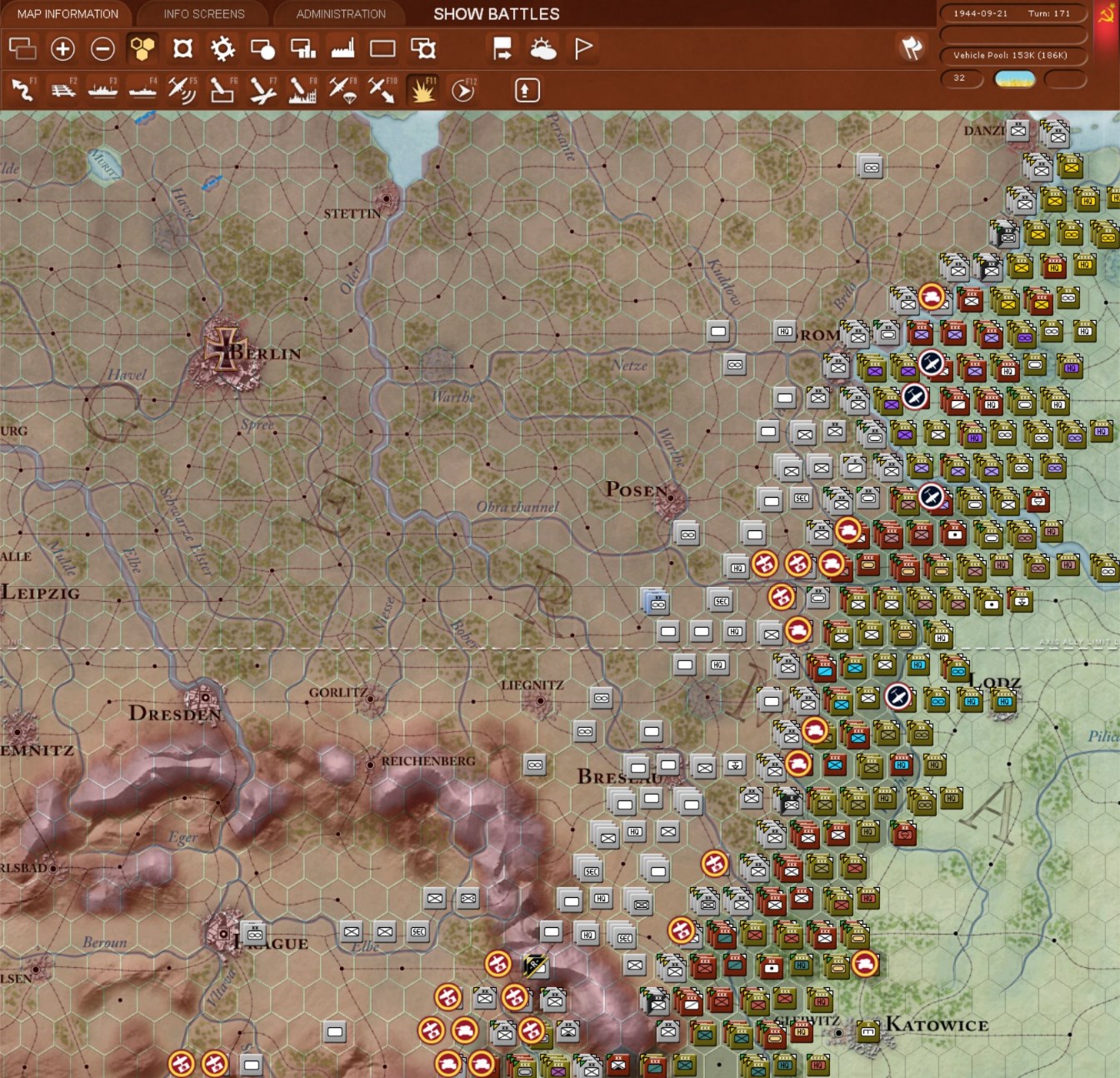Click the gear cog map toolbar icon

pos(222,49)
